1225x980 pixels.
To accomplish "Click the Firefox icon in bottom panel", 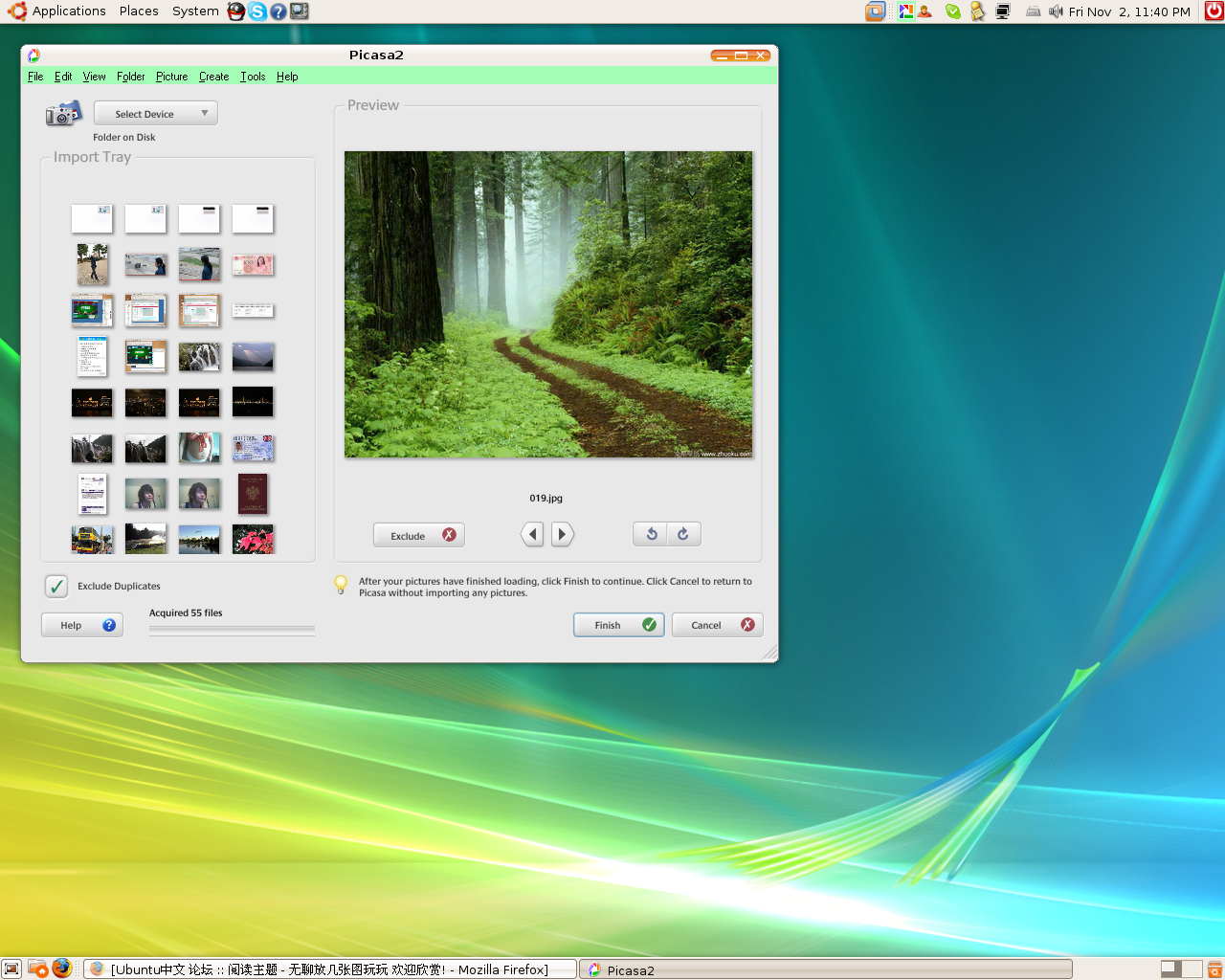I will [x=62, y=969].
